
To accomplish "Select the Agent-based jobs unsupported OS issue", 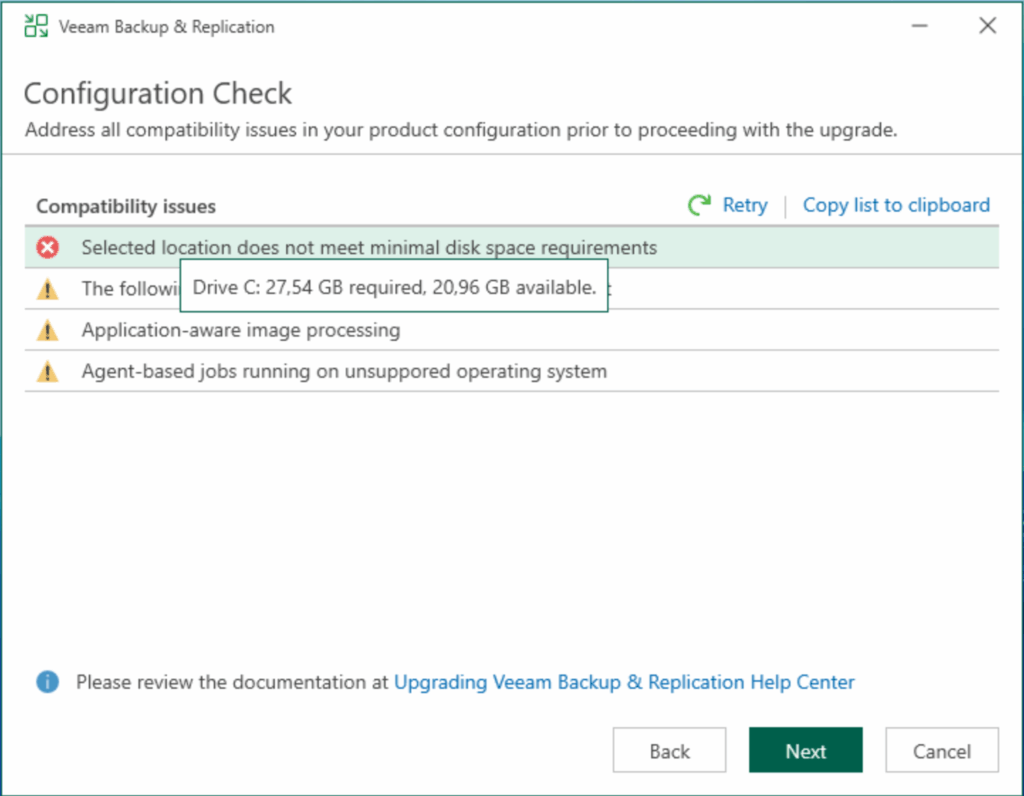I will coord(344,372).
